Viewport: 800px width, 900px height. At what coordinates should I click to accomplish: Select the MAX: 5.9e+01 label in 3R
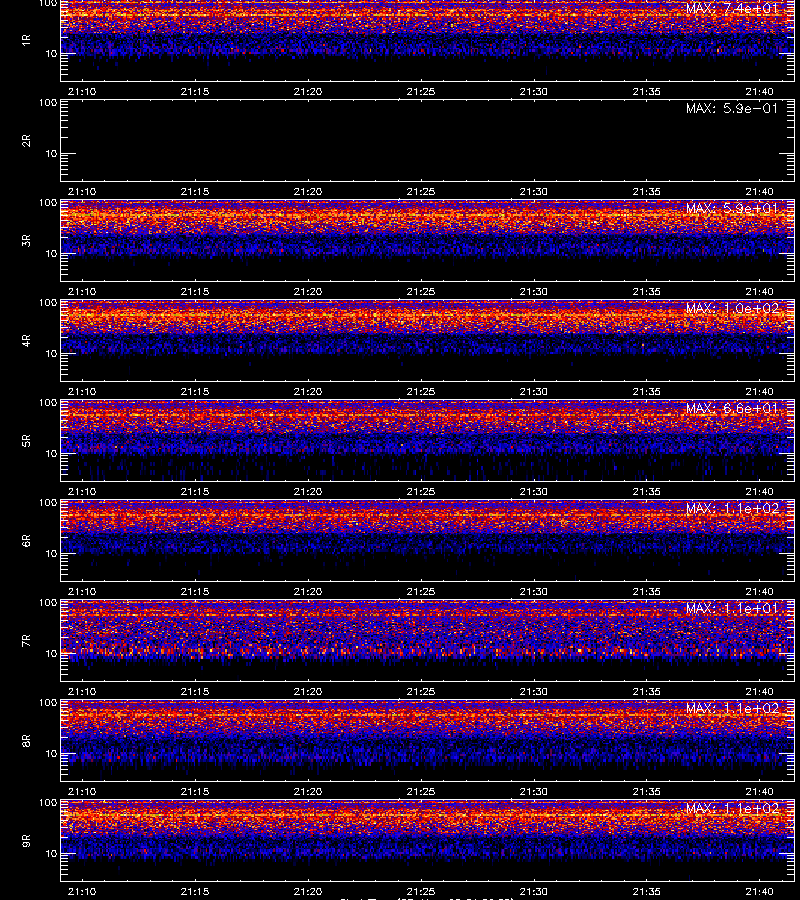click(732, 208)
